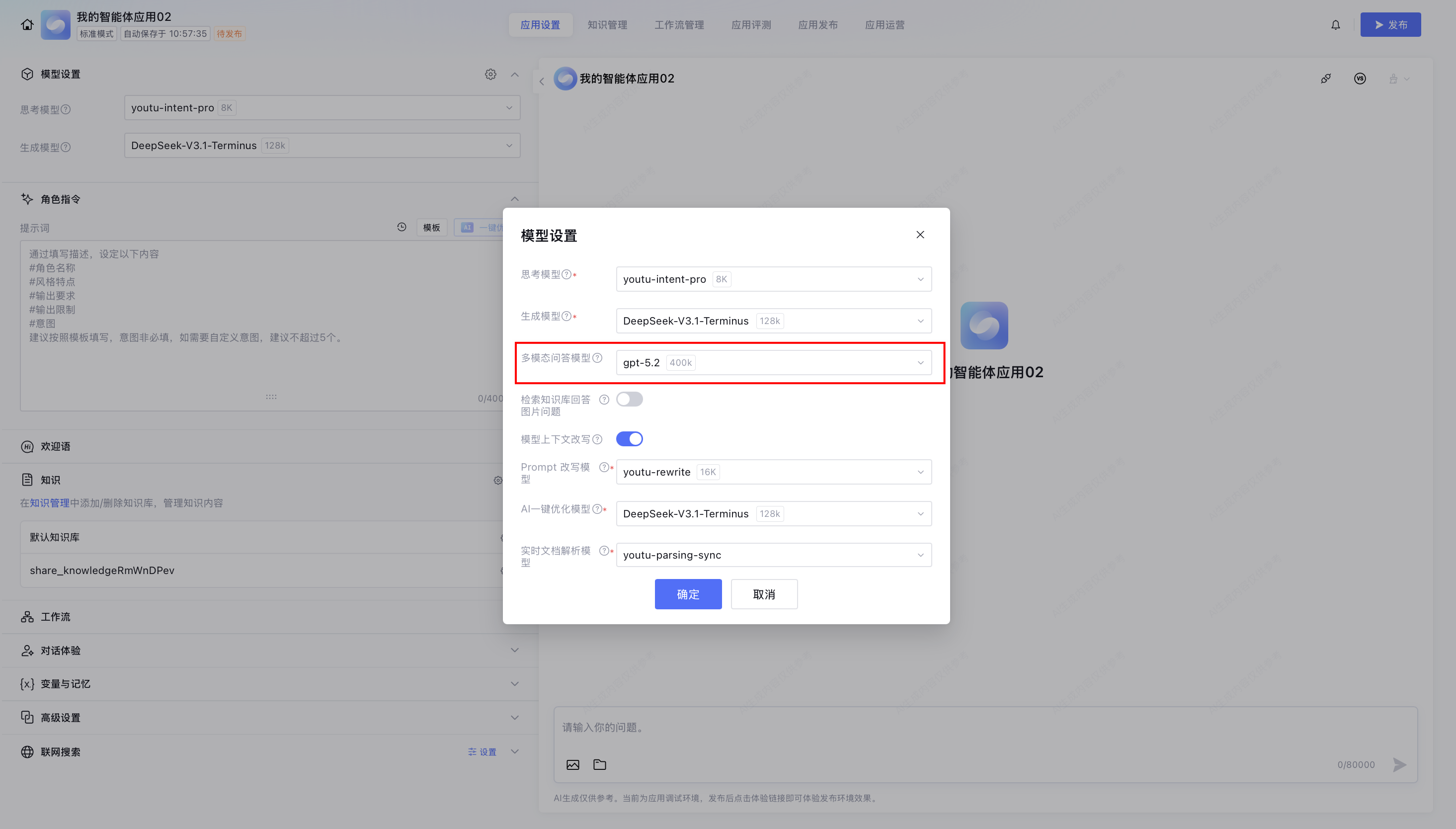Image resolution: width=1456 pixels, height=829 pixels.
Task: Click the folder icon in chat input
Action: 599,765
